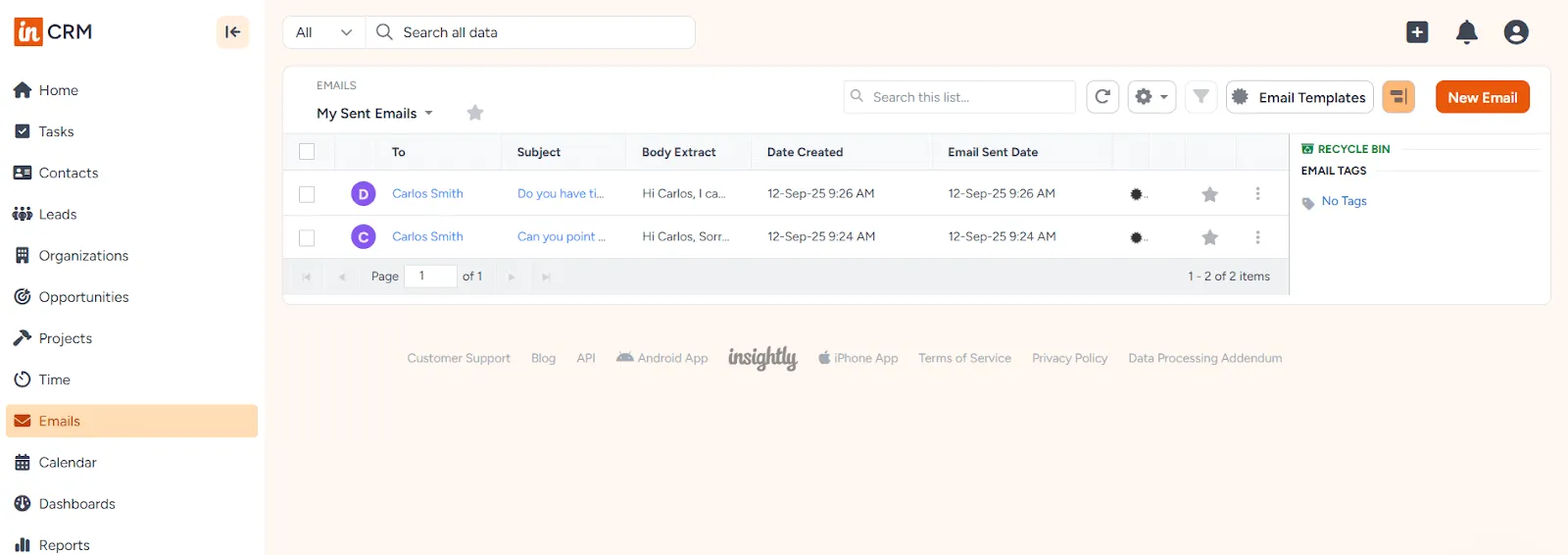Star the 9:24 AM email row
The height and width of the screenshot is (555, 1568).
point(1210,237)
